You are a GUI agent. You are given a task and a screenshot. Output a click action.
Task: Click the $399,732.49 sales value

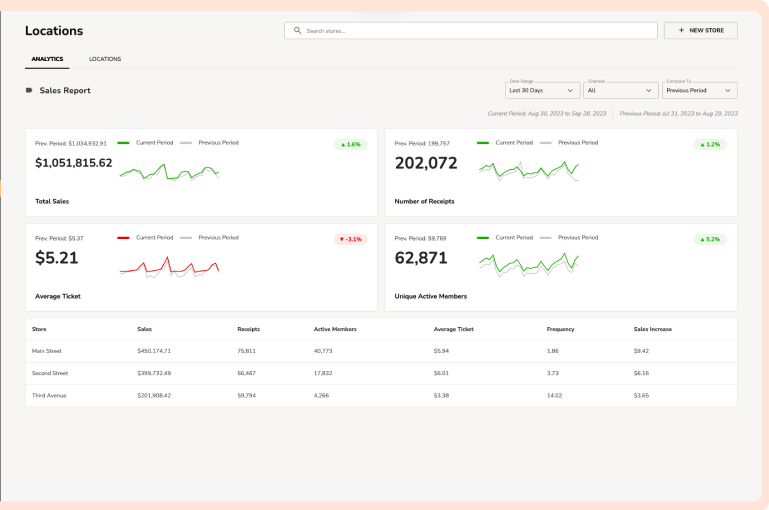[x=154, y=373]
